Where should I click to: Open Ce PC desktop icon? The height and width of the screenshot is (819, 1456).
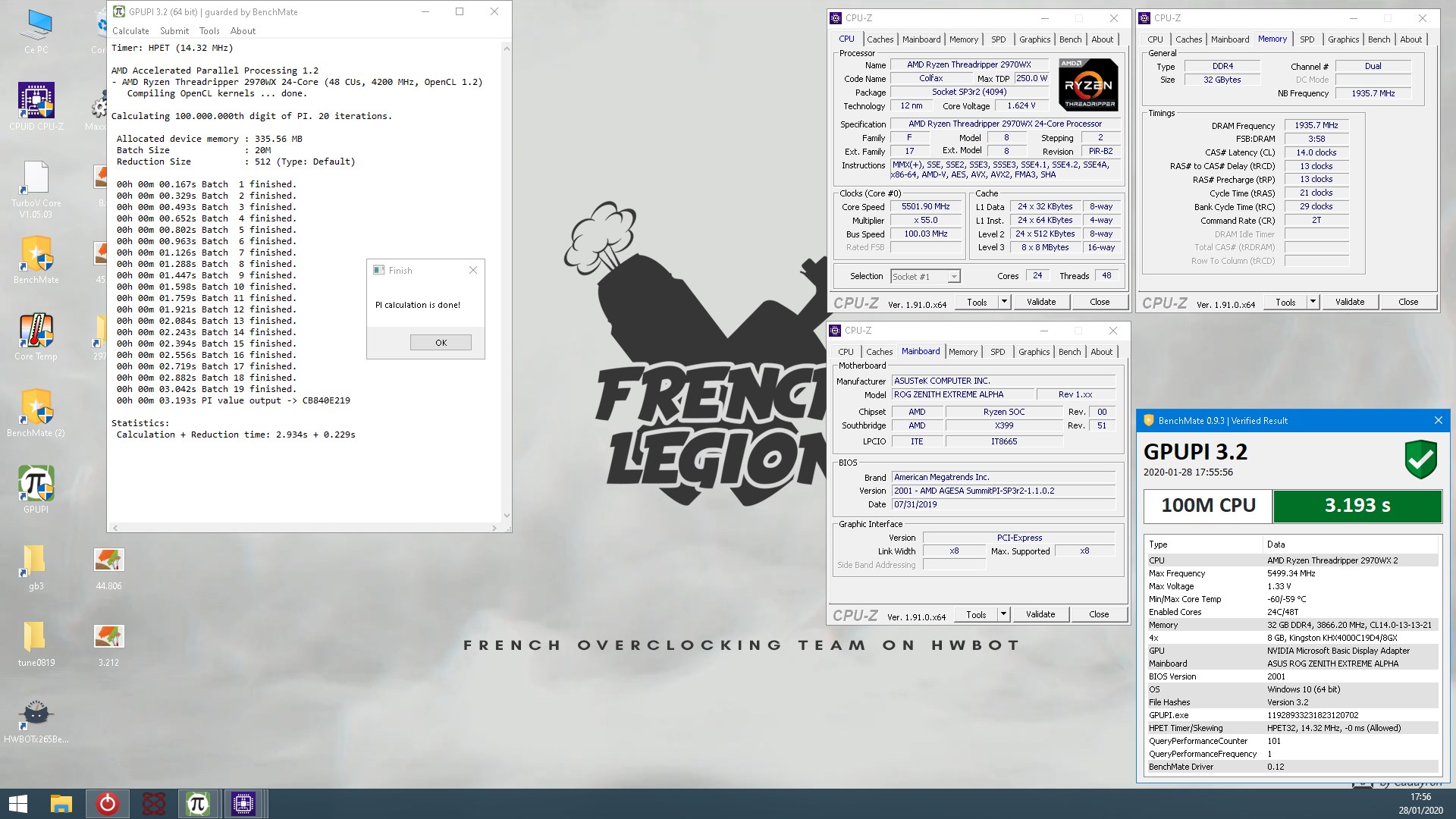tap(36, 32)
